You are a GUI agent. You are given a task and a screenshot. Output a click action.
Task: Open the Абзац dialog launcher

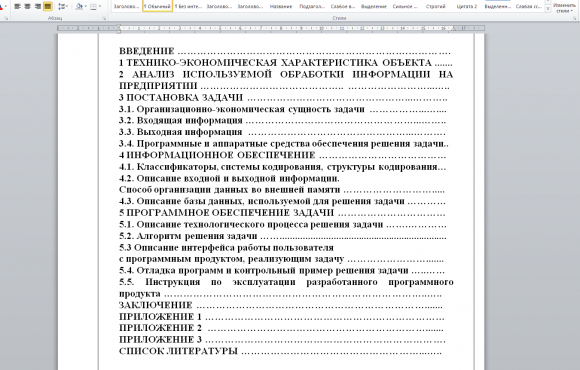click(104, 18)
